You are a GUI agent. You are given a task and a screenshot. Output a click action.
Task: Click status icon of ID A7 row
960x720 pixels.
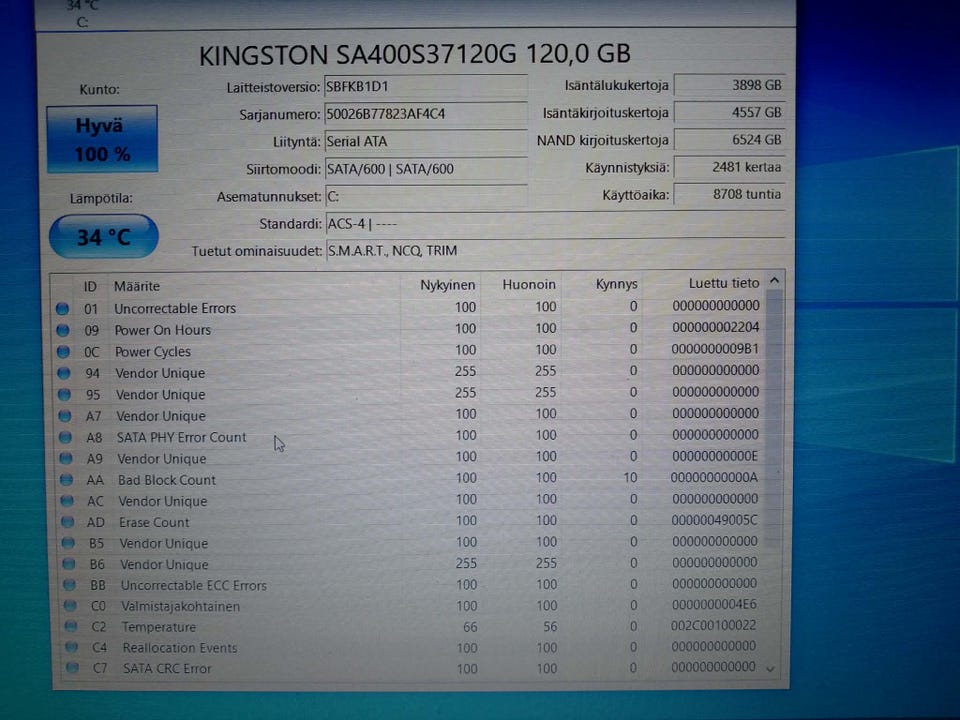pos(65,416)
